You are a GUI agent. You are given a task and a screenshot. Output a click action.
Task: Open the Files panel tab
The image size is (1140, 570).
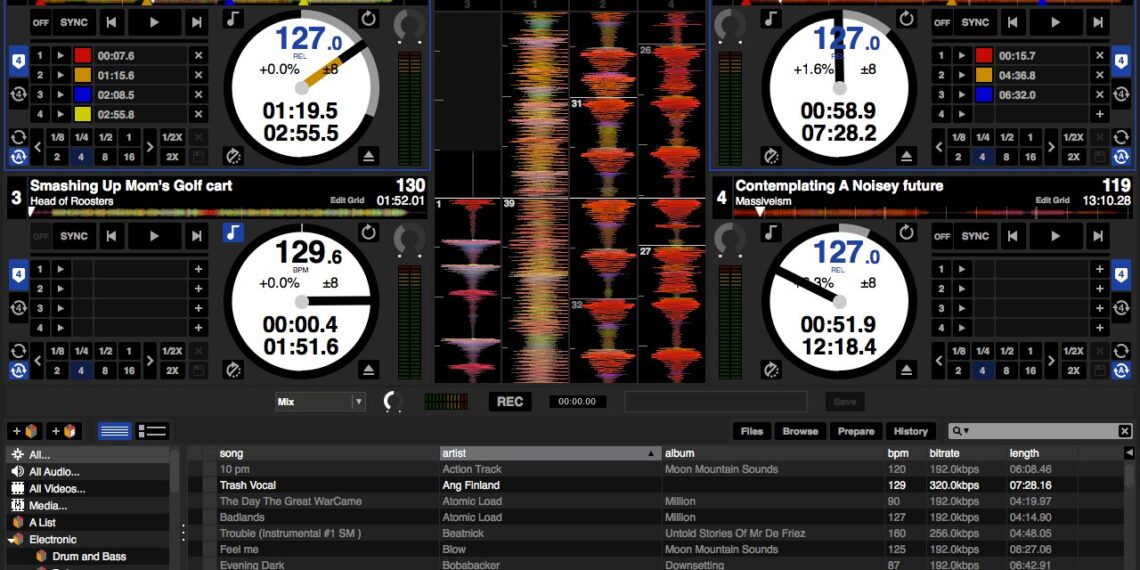click(752, 431)
